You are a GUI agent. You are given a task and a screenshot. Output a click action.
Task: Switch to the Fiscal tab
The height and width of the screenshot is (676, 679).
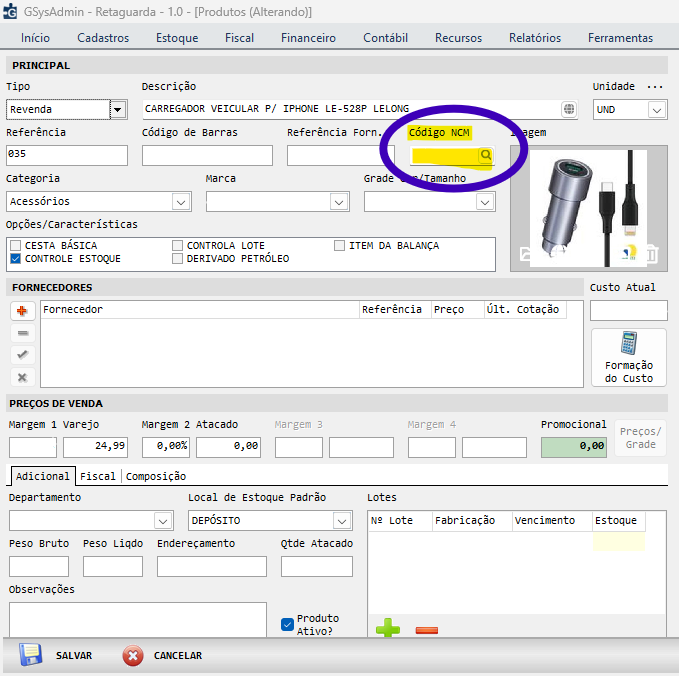click(x=98, y=476)
